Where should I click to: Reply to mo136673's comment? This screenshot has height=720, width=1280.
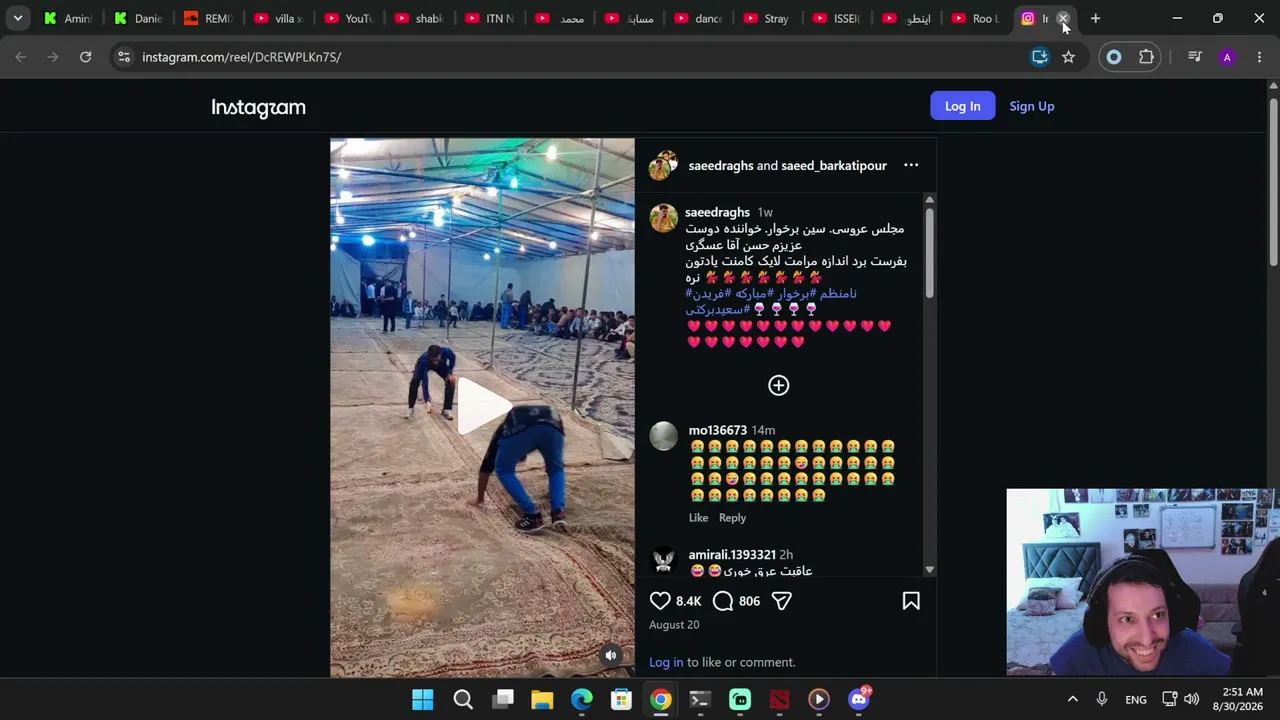coord(732,518)
